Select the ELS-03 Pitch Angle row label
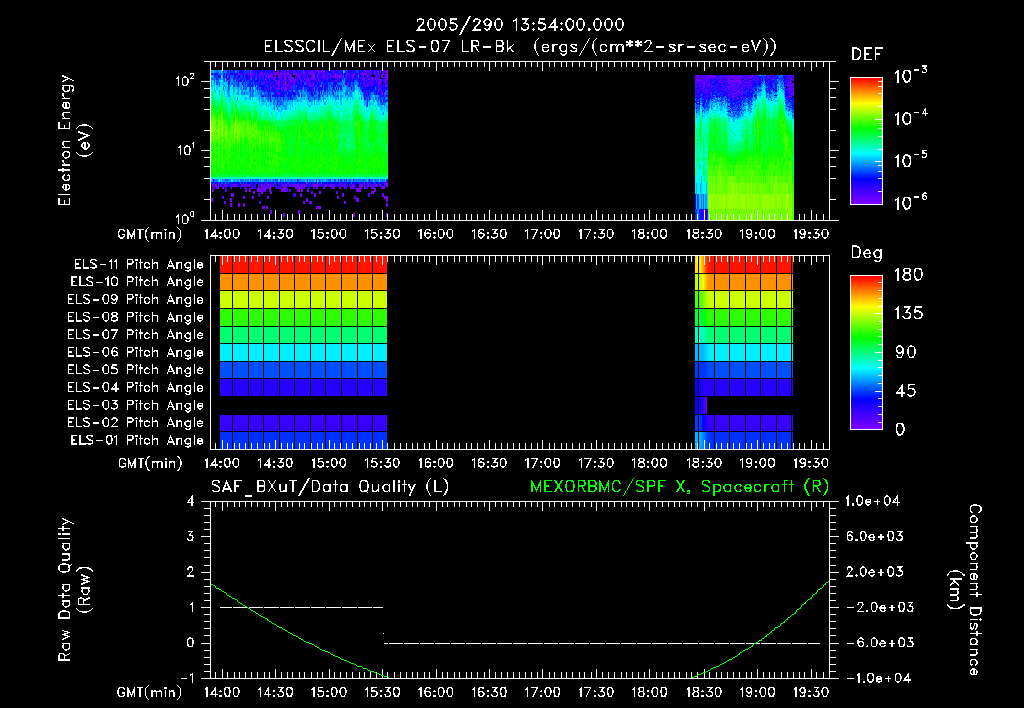Image resolution: width=1024 pixels, height=708 pixels. click(x=135, y=405)
